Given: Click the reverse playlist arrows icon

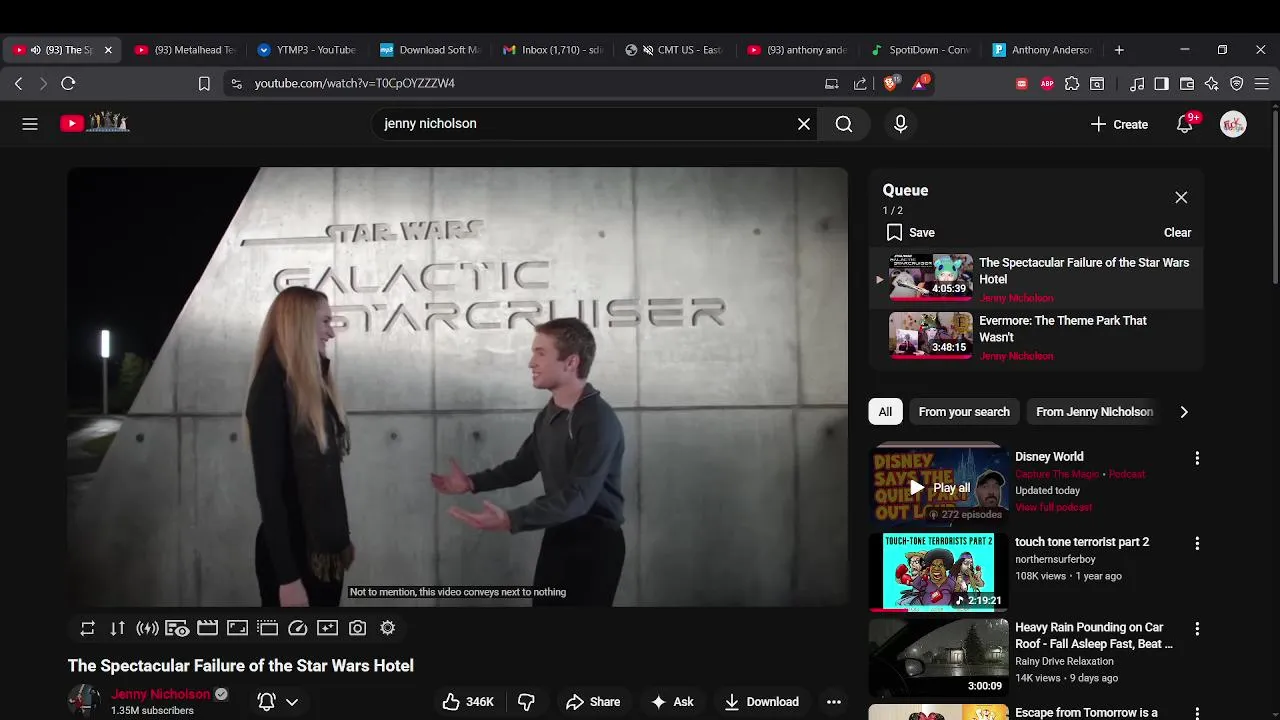Looking at the screenshot, I should [118, 628].
